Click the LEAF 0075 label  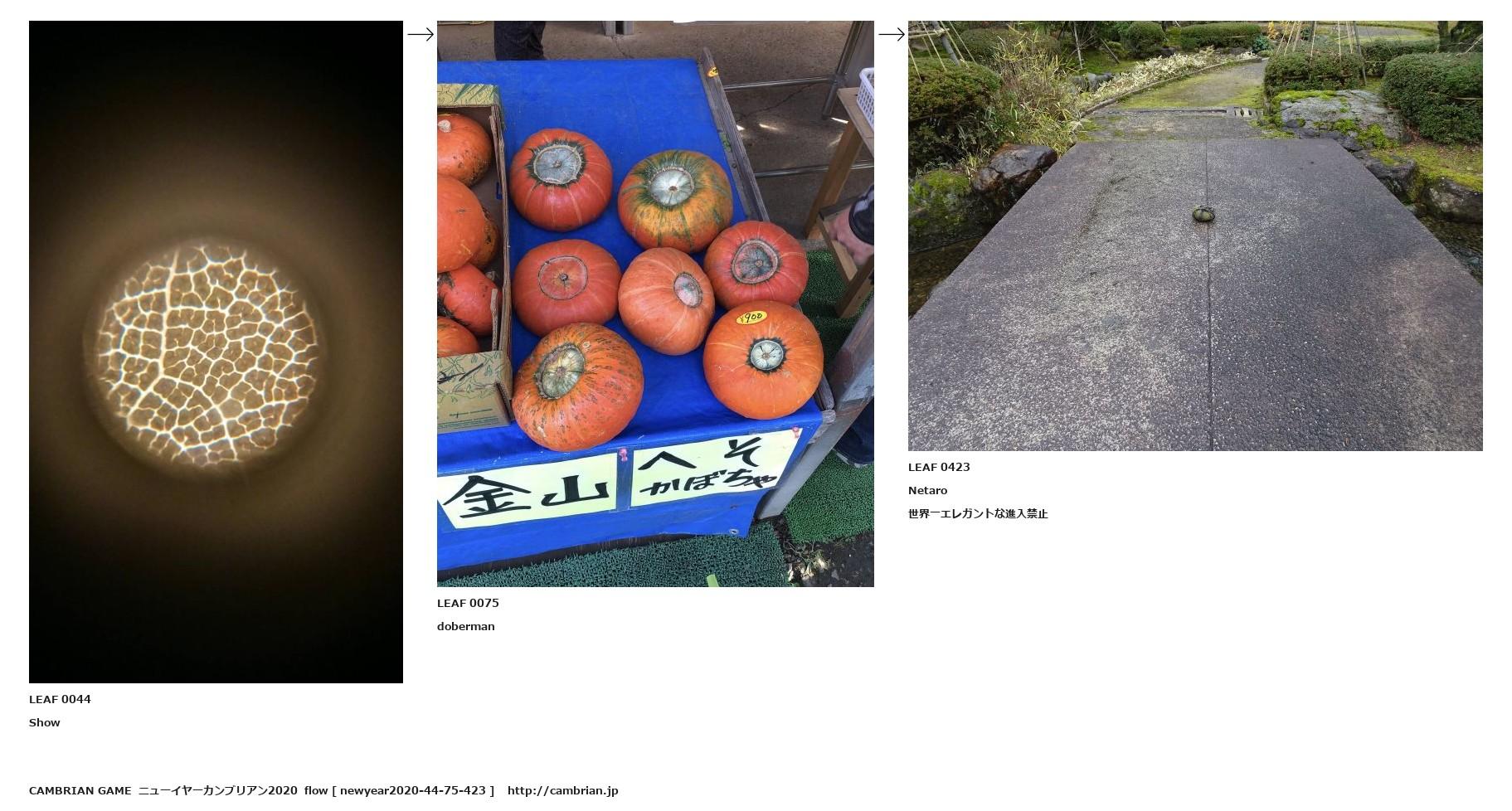[468, 603]
